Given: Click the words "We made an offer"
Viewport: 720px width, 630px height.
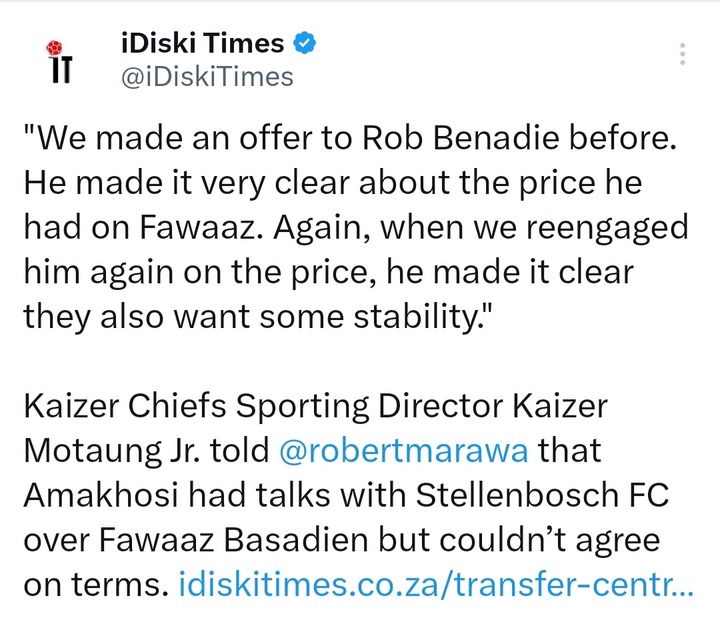Looking at the screenshot, I should point(166,143).
